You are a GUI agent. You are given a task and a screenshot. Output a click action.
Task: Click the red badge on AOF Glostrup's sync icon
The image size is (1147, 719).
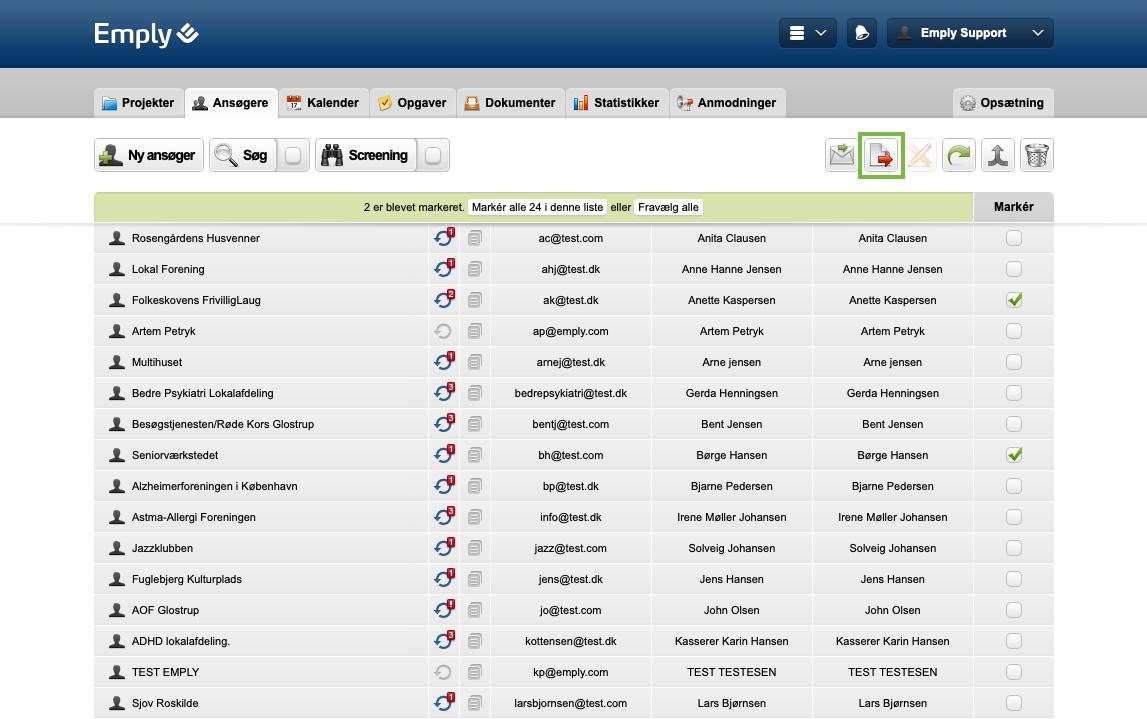coord(449,604)
